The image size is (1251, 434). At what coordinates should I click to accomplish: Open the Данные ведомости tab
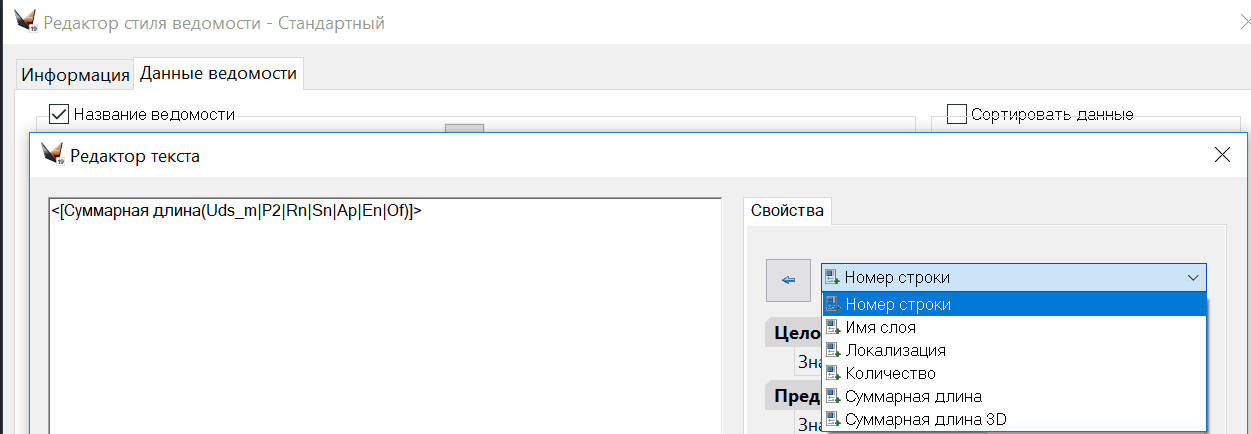tap(218, 73)
